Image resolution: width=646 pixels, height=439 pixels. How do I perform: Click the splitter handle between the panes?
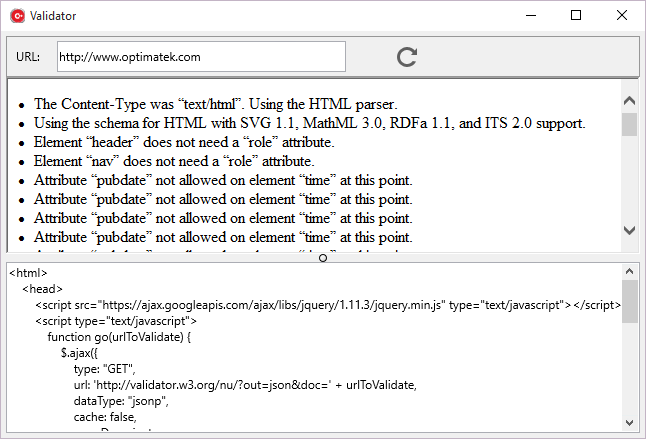point(323,258)
